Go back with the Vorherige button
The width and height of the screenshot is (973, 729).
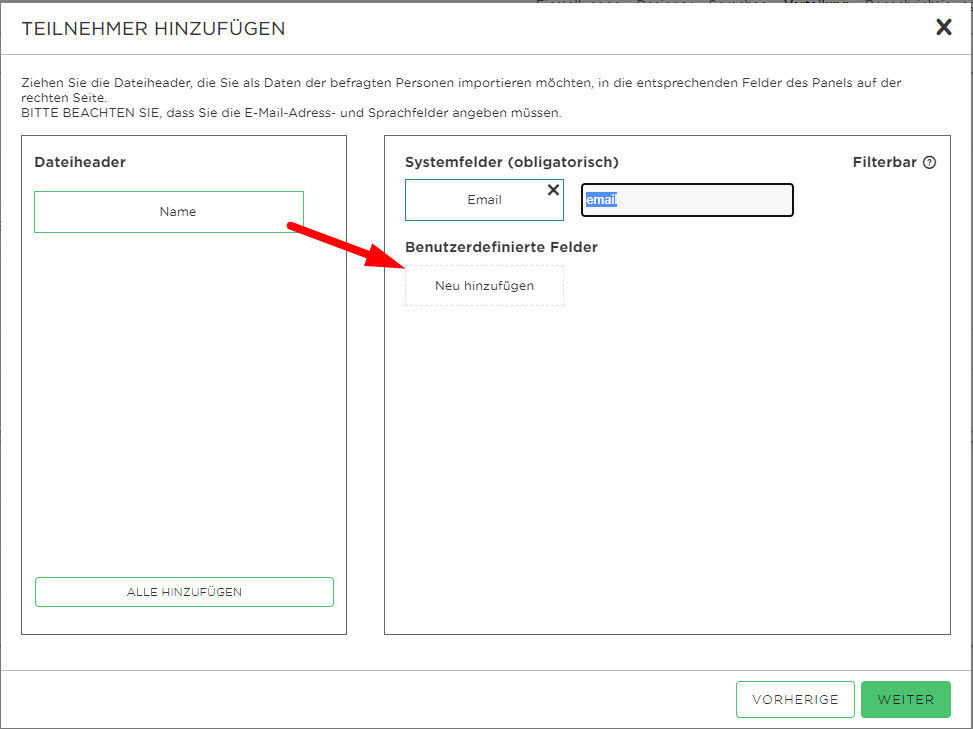pyautogui.click(x=795, y=699)
